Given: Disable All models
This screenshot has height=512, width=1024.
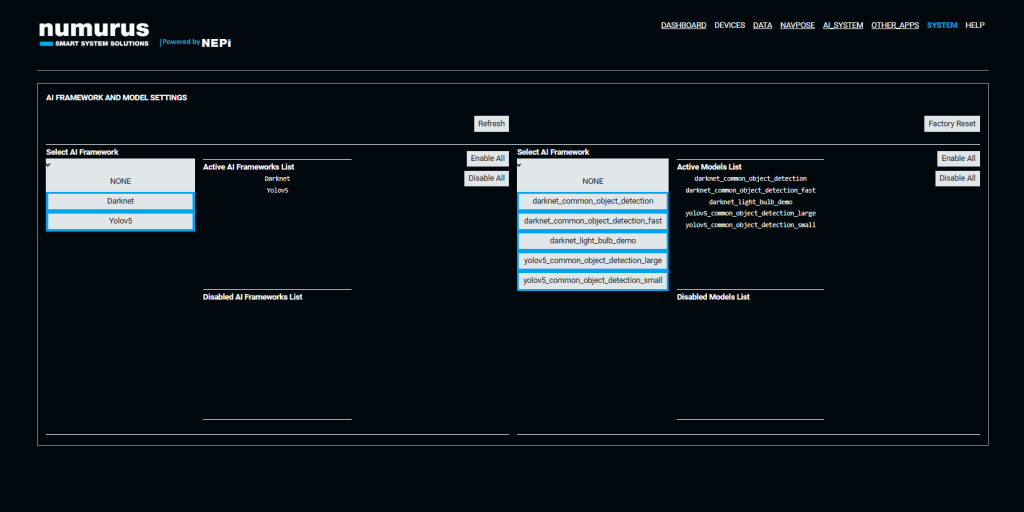Looking at the screenshot, I should tap(958, 179).
